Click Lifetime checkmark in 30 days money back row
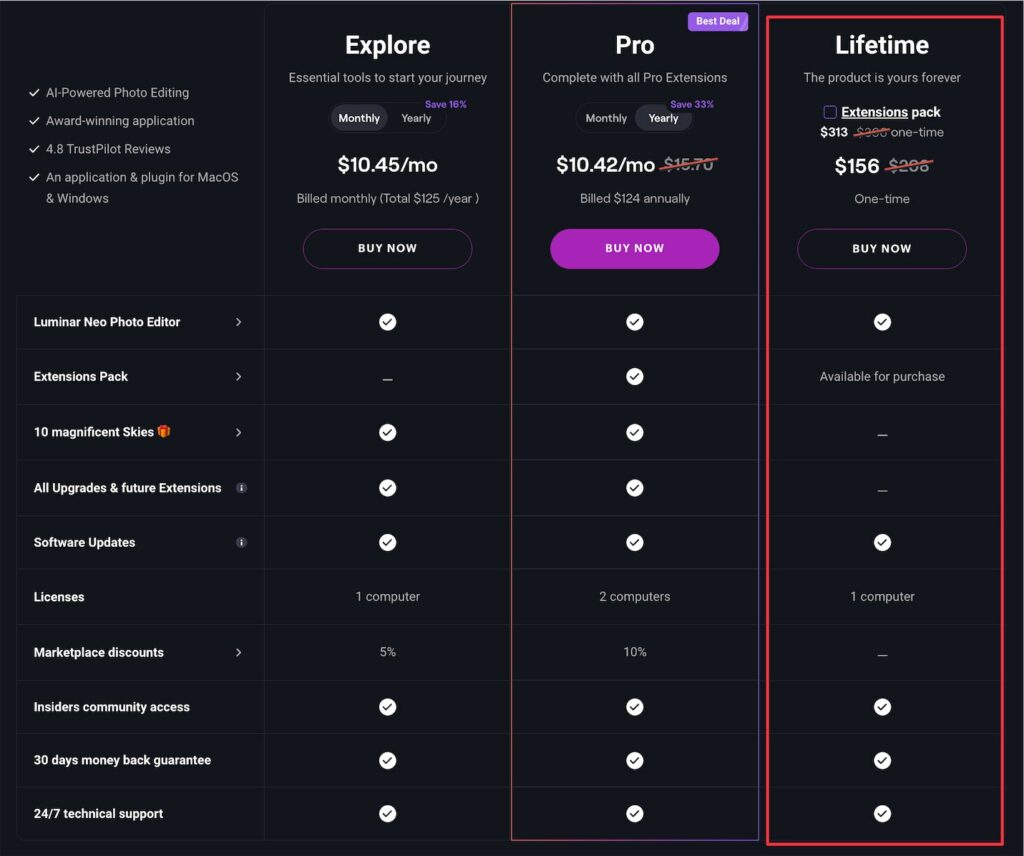The width and height of the screenshot is (1024, 856). coord(882,761)
